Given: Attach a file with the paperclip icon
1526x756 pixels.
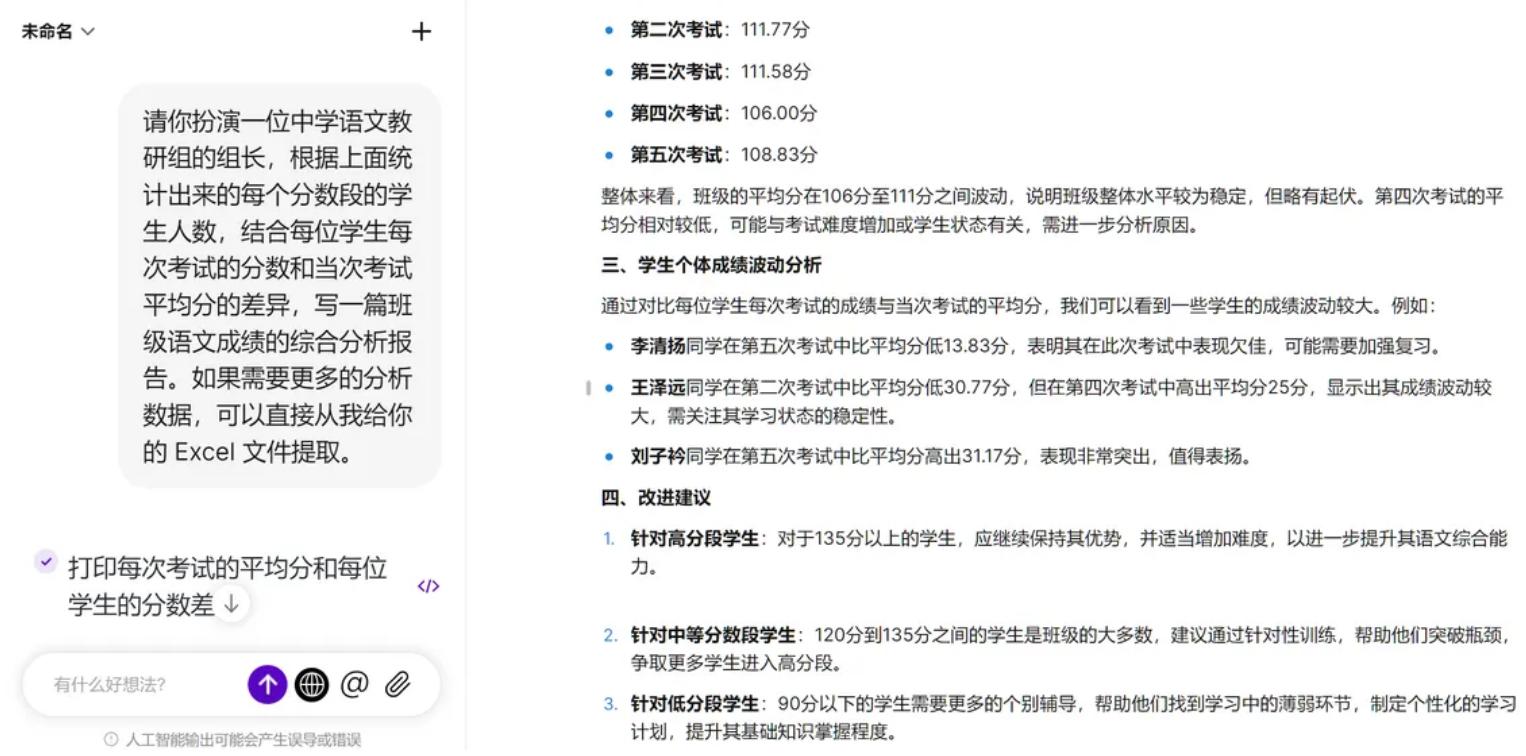Looking at the screenshot, I should (398, 685).
